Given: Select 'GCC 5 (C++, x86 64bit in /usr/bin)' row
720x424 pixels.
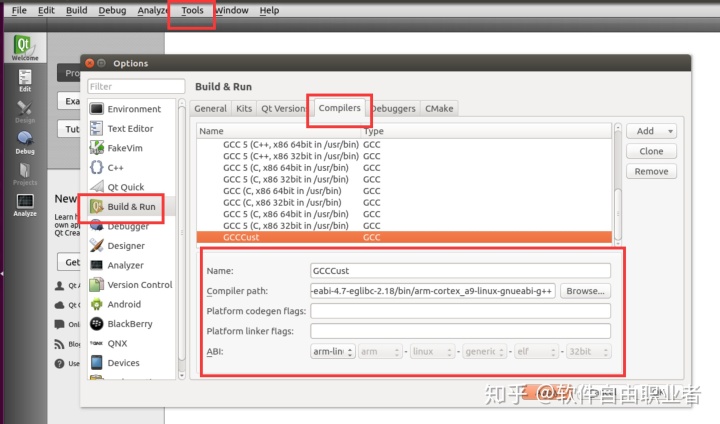Looking at the screenshot, I should click(404, 144).
